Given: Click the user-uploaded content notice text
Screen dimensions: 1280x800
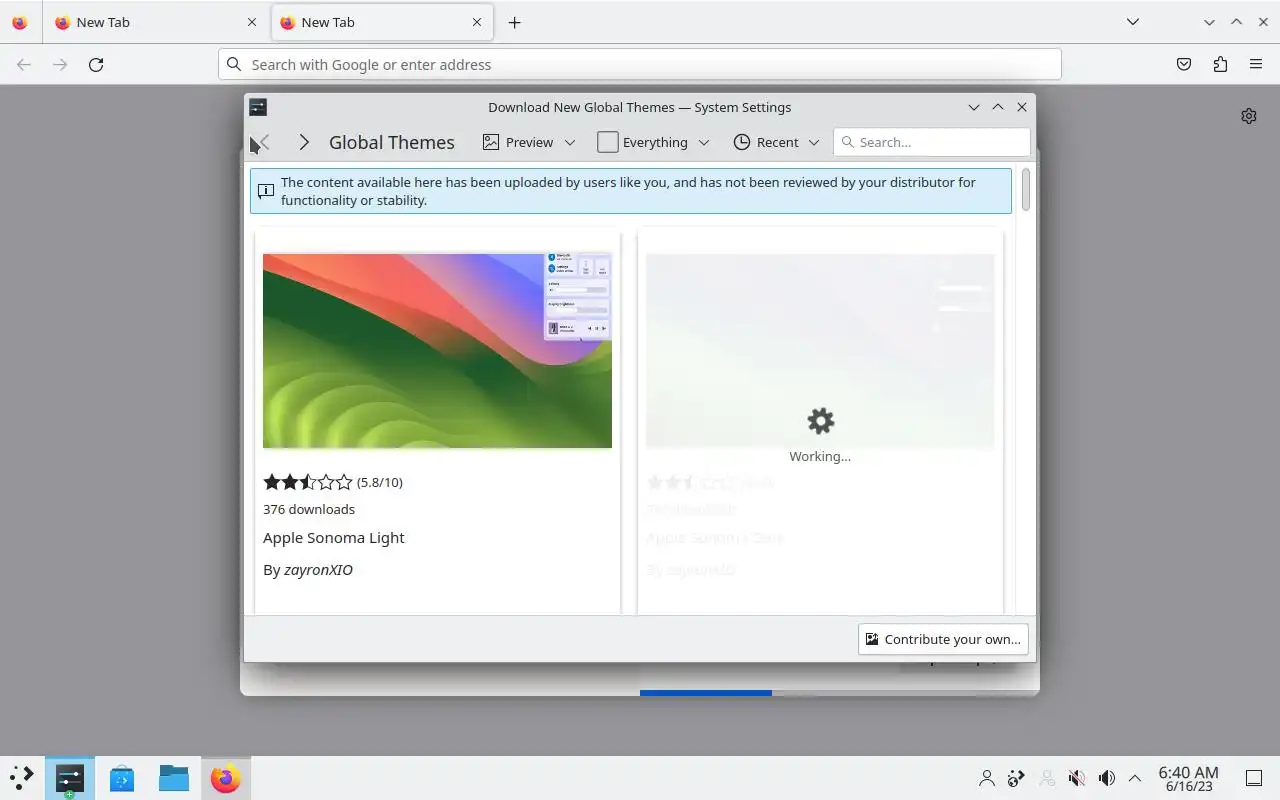Looking at the screenshot, I should click(x=628, y=191).
